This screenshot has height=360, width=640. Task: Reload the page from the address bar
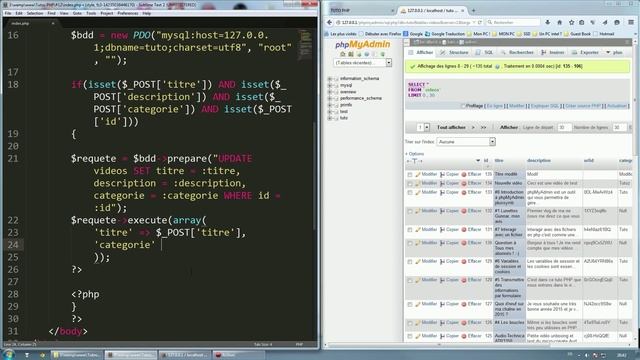[x=480, y=22]
